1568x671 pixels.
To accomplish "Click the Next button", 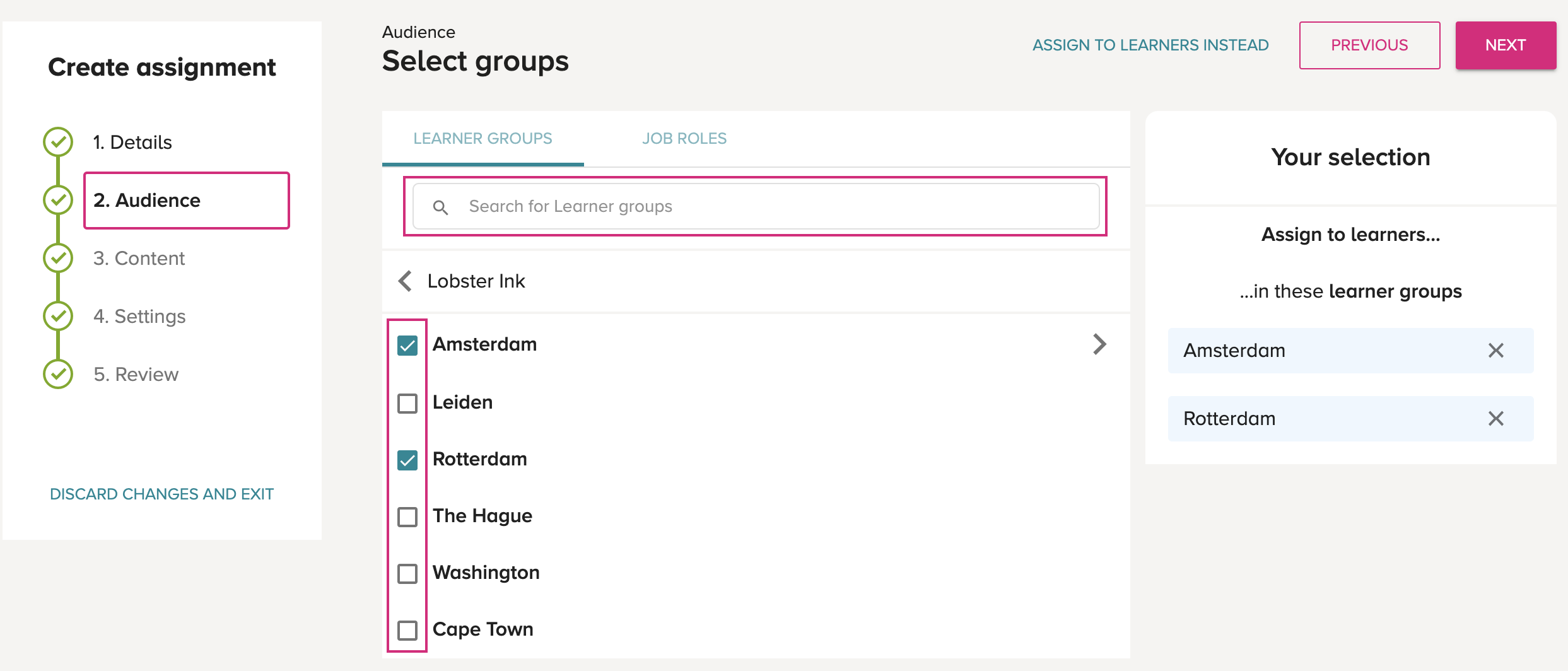I will [1506, 45].
